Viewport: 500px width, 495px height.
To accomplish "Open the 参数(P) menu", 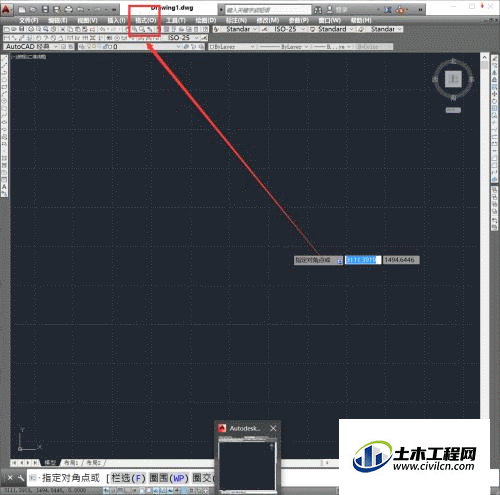I will click(299, 21).
